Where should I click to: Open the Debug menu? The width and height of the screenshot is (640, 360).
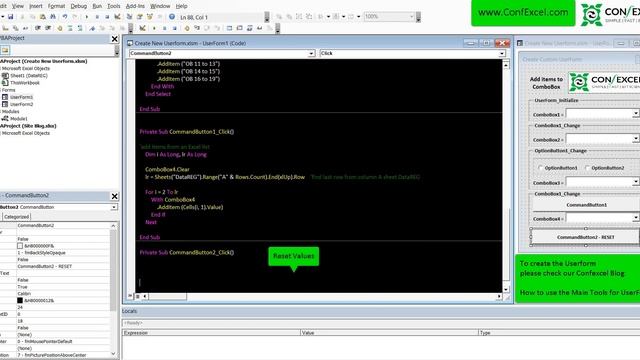point(78,6)
